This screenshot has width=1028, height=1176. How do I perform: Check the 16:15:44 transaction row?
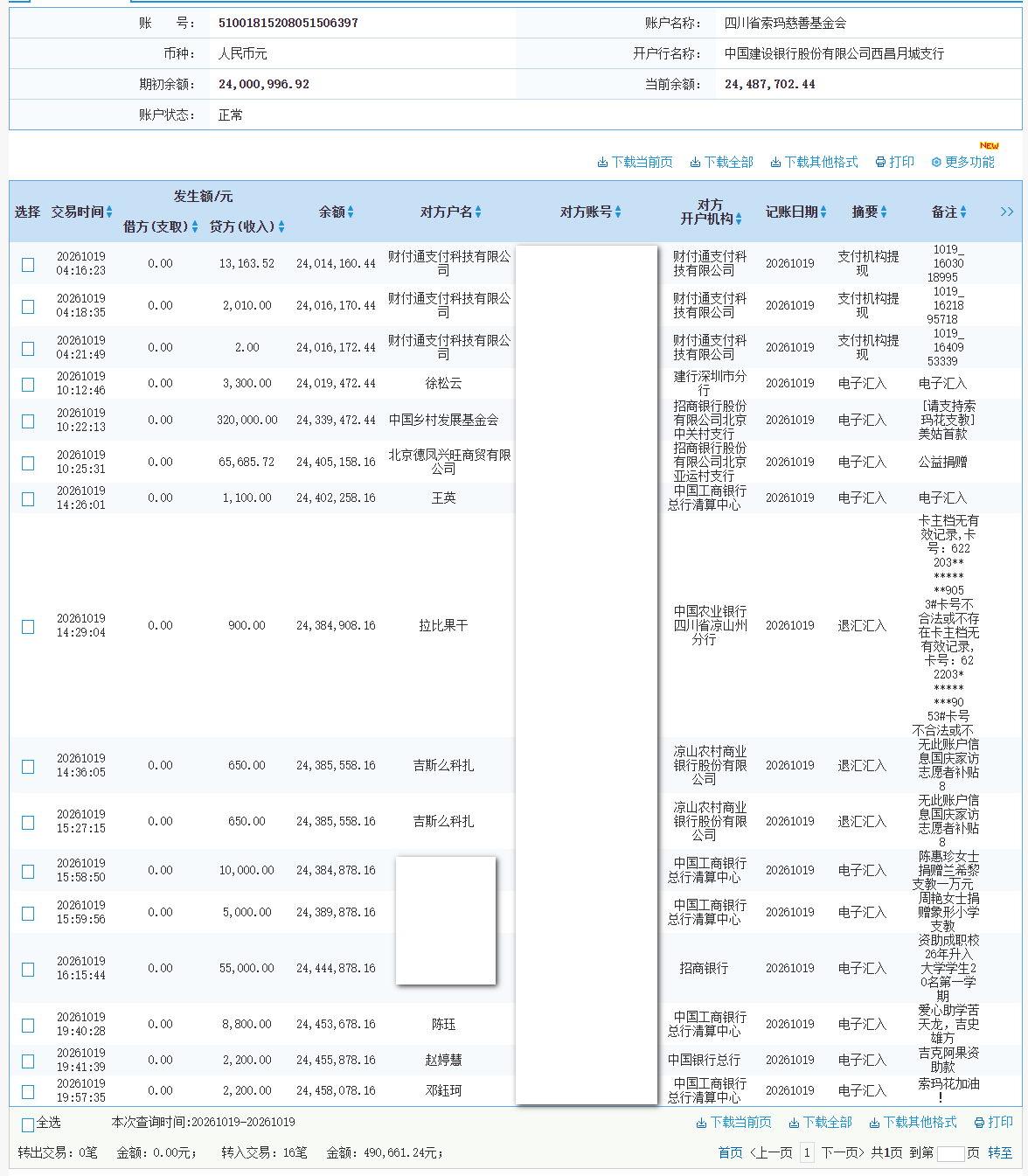point(28,969)
